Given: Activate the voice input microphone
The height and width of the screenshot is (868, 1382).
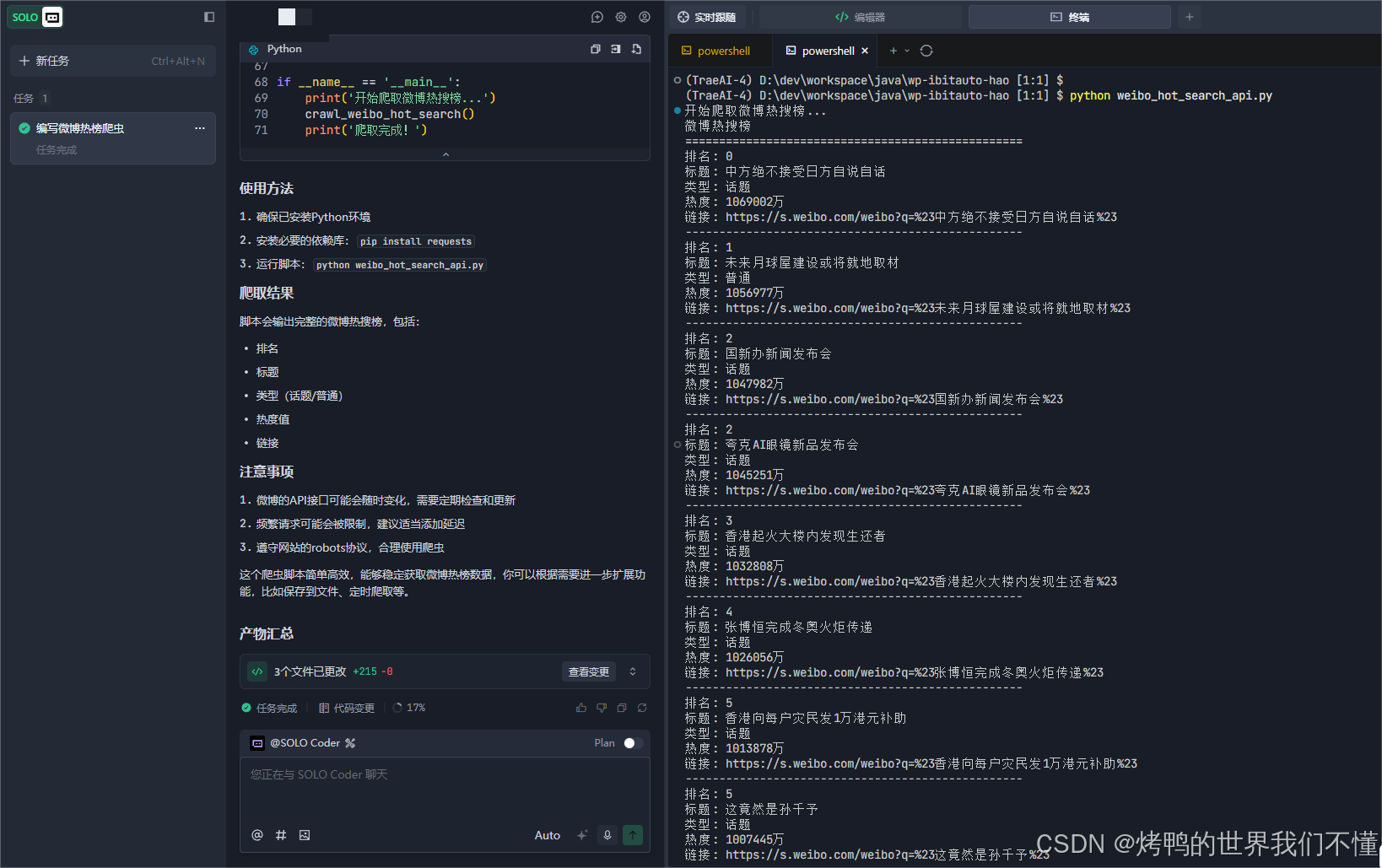Looking at the screenshot, I should (x=607, y=835).
